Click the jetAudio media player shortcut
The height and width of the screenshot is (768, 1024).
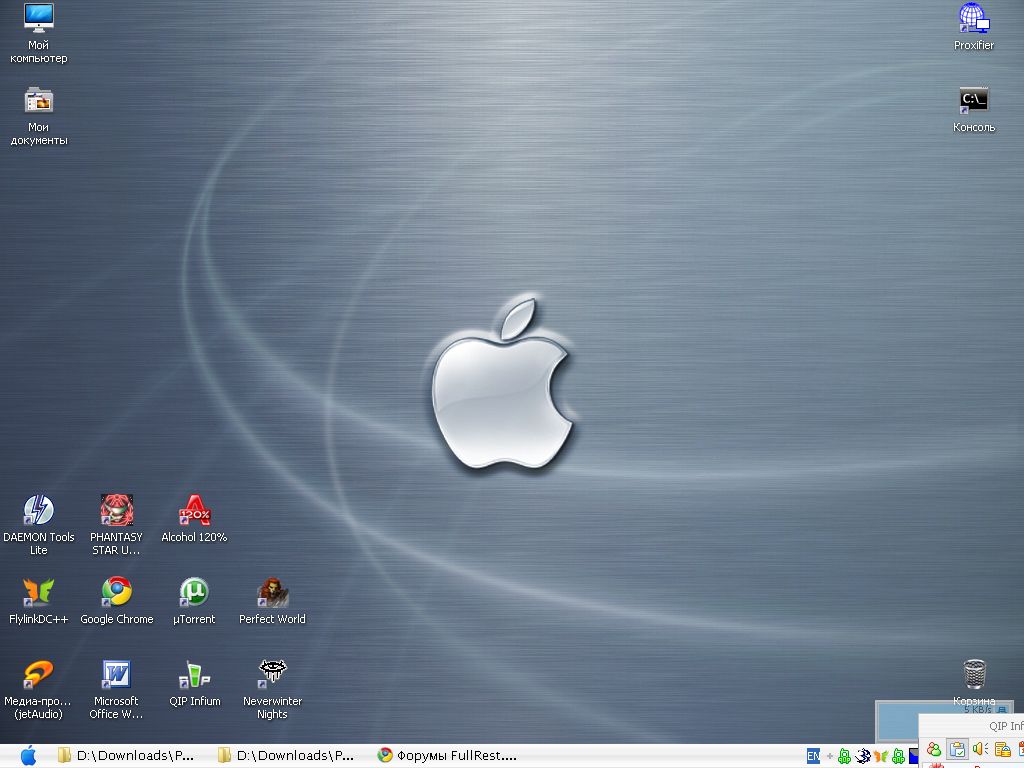pos(39,690)
